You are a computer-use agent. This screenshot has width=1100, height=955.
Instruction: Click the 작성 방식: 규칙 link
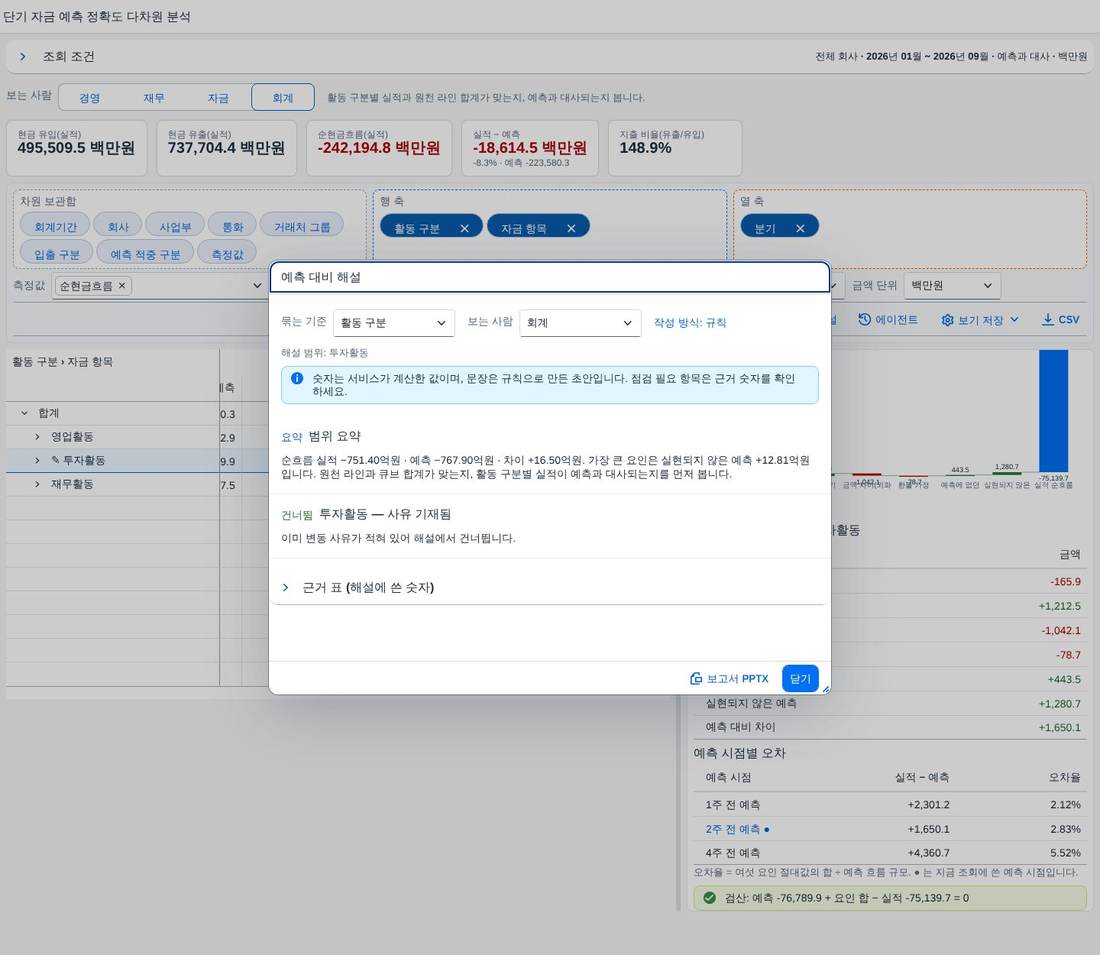pyautogui.click(x=690, y=323)
